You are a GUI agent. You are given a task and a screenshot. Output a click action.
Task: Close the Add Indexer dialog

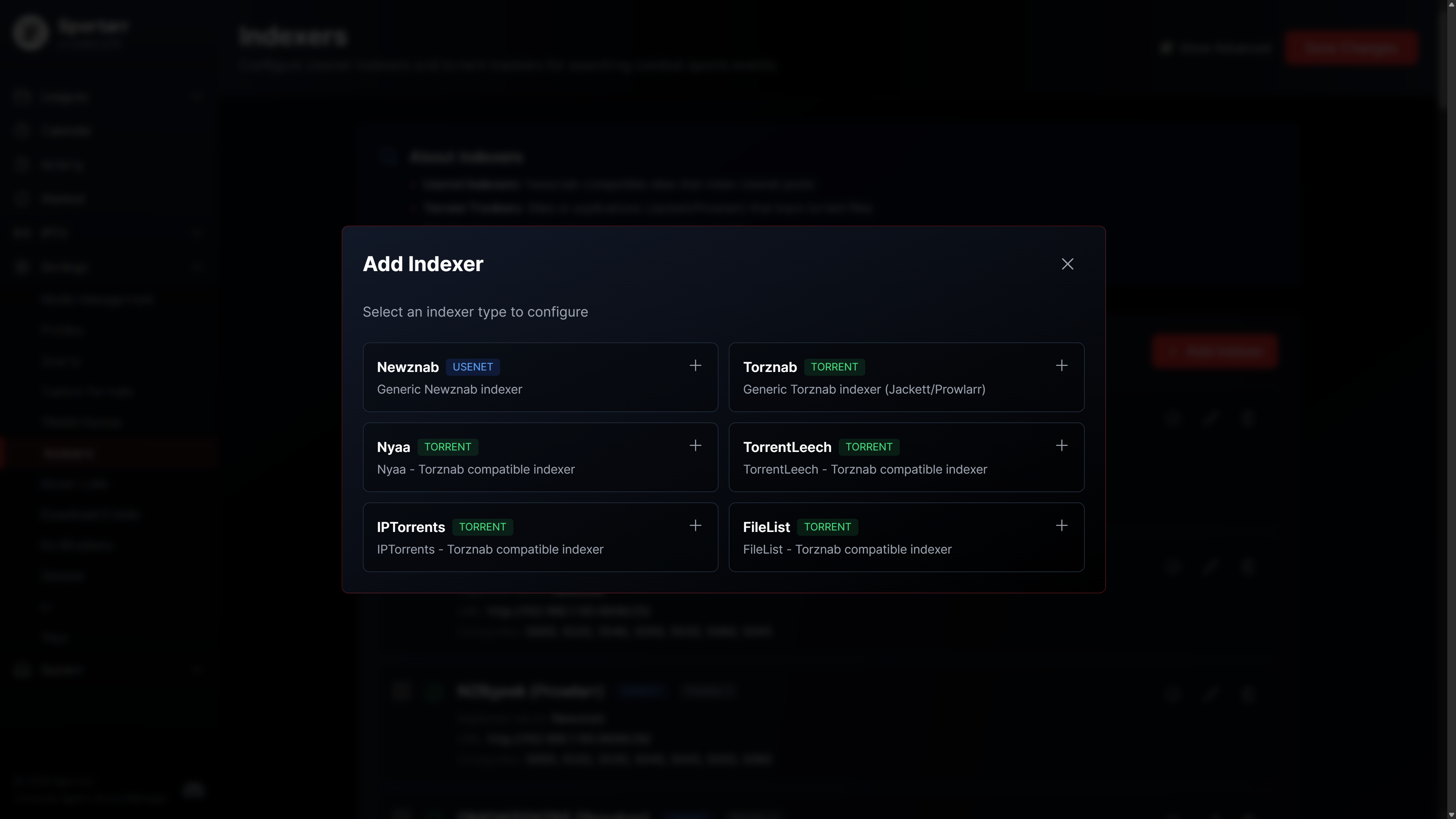click(1067, 264)
